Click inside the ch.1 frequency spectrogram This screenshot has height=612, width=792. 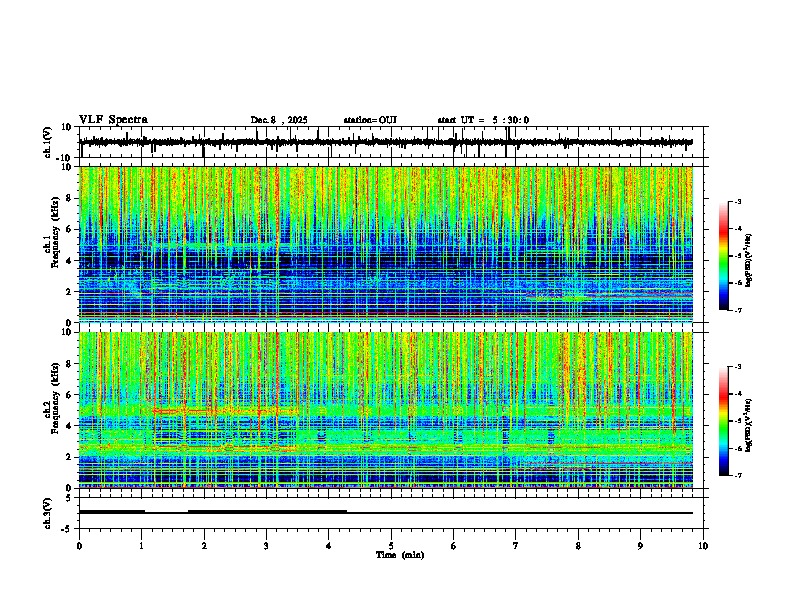[x=386, y=244]
